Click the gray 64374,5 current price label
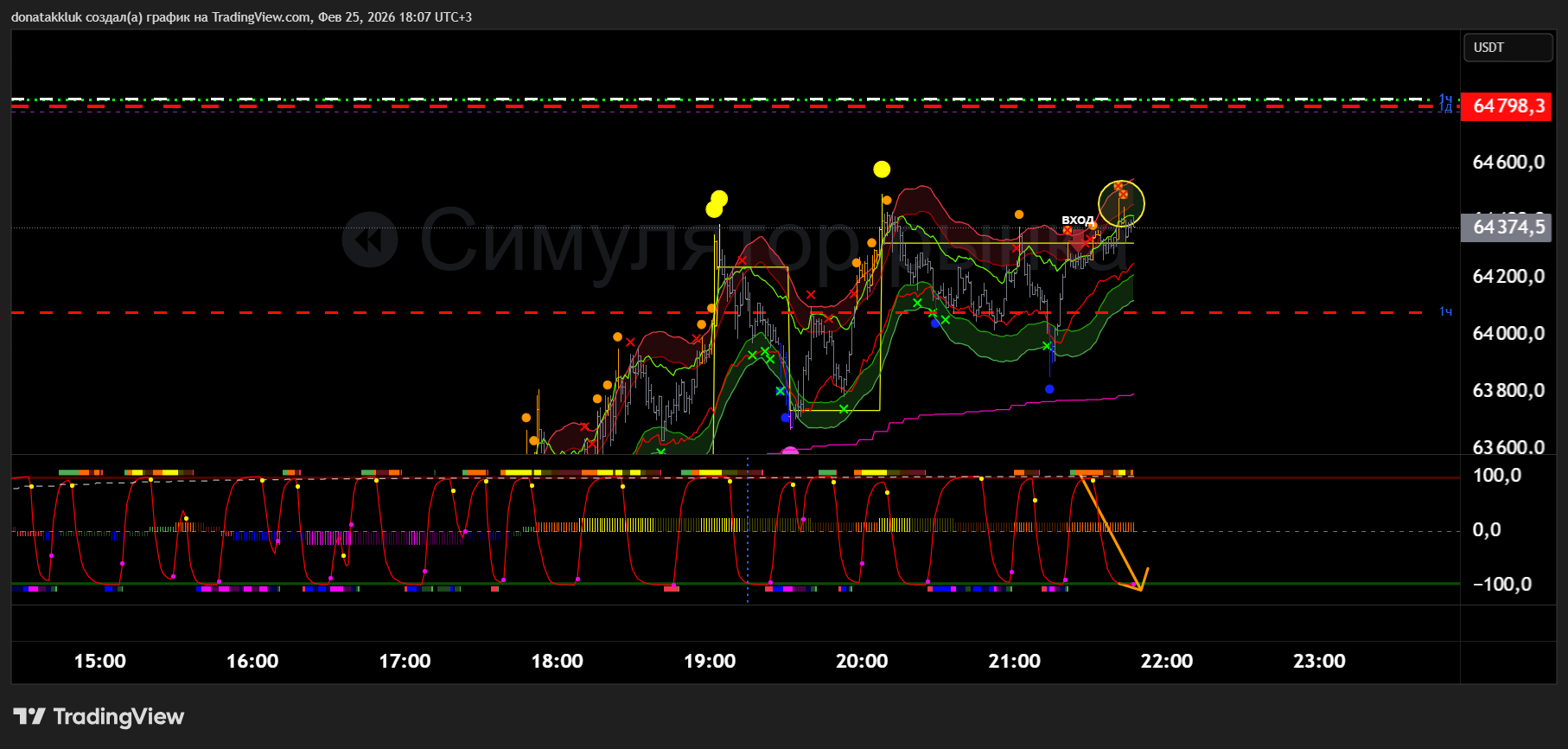1568x749 pixels. tap(1507, 227)
